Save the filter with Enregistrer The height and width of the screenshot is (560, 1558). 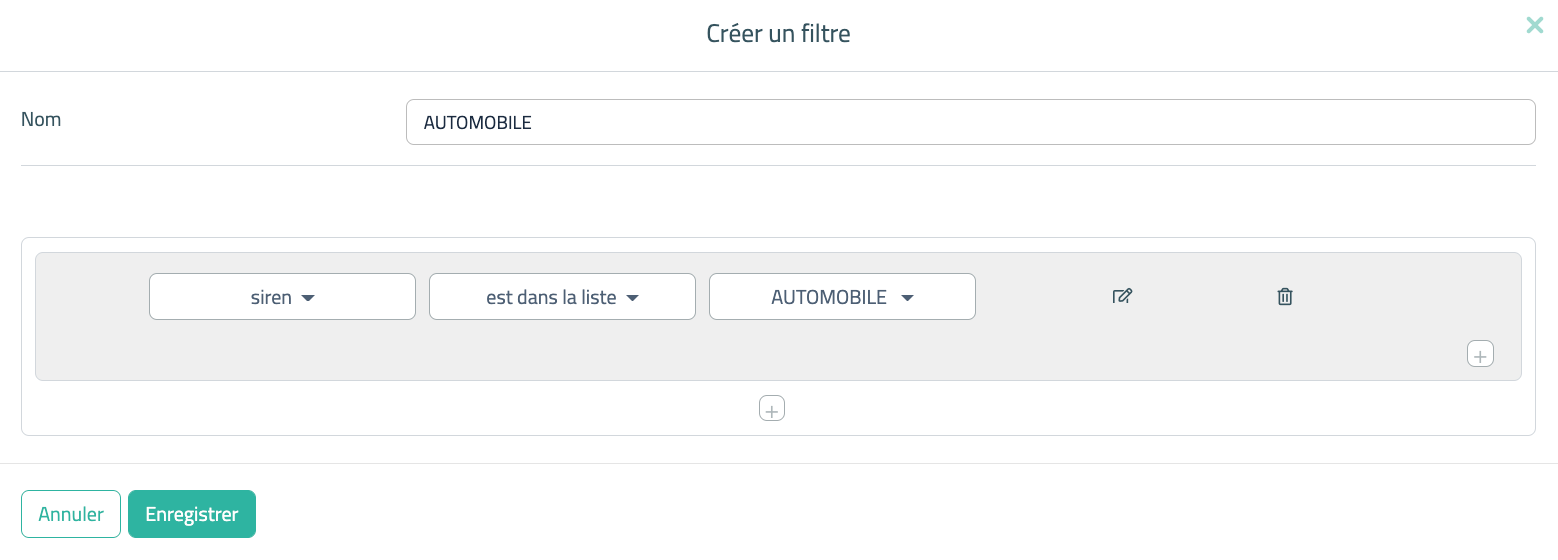click(x=191, y=514)
